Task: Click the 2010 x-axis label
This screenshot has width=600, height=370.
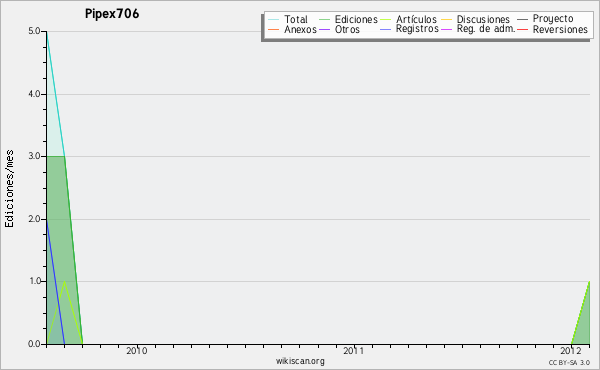Action: [x=137, y=351]
